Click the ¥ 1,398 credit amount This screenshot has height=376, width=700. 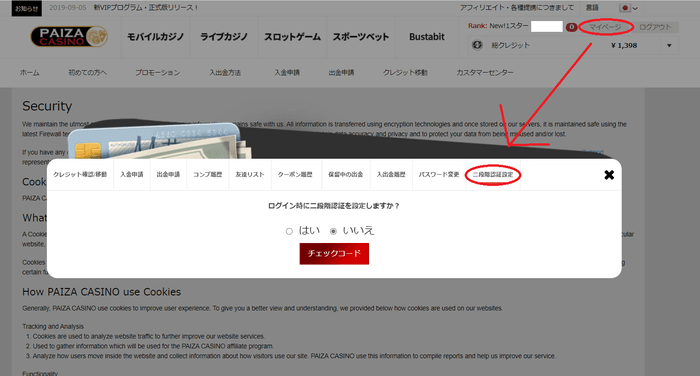point(624,46)
